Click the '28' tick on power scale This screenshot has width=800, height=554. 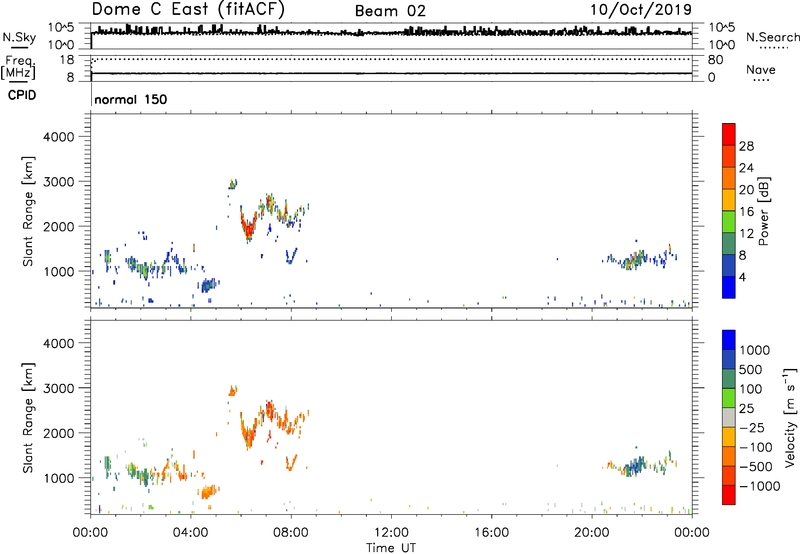point(746,146)
